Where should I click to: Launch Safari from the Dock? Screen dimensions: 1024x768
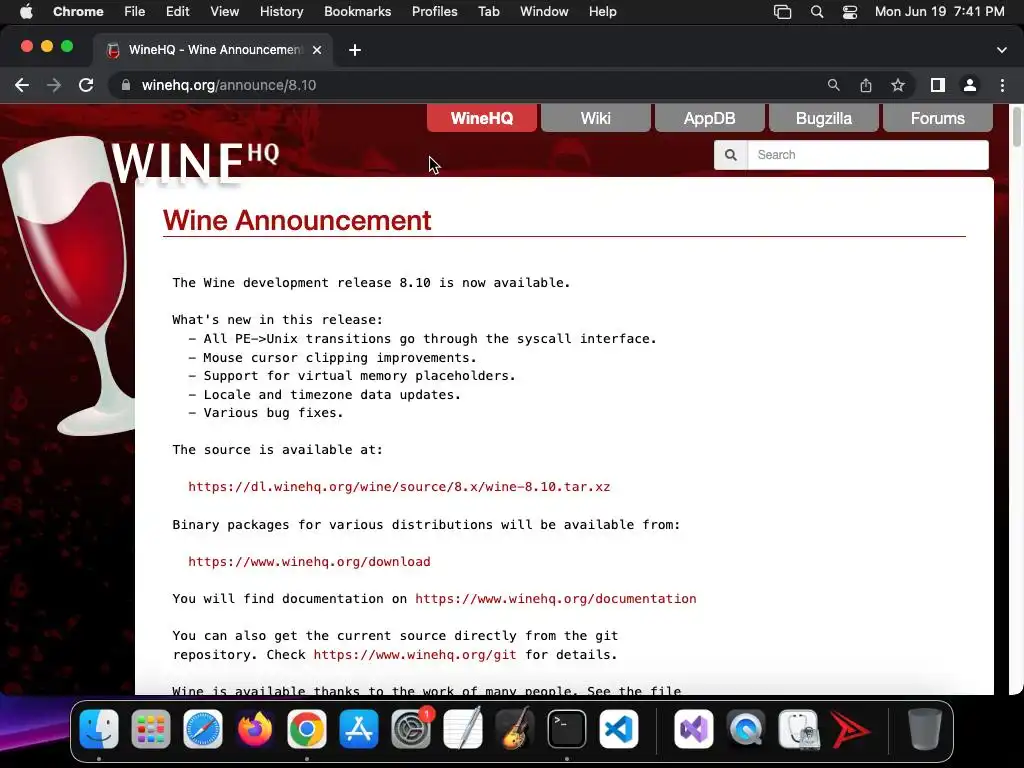[x=202, y=729]
